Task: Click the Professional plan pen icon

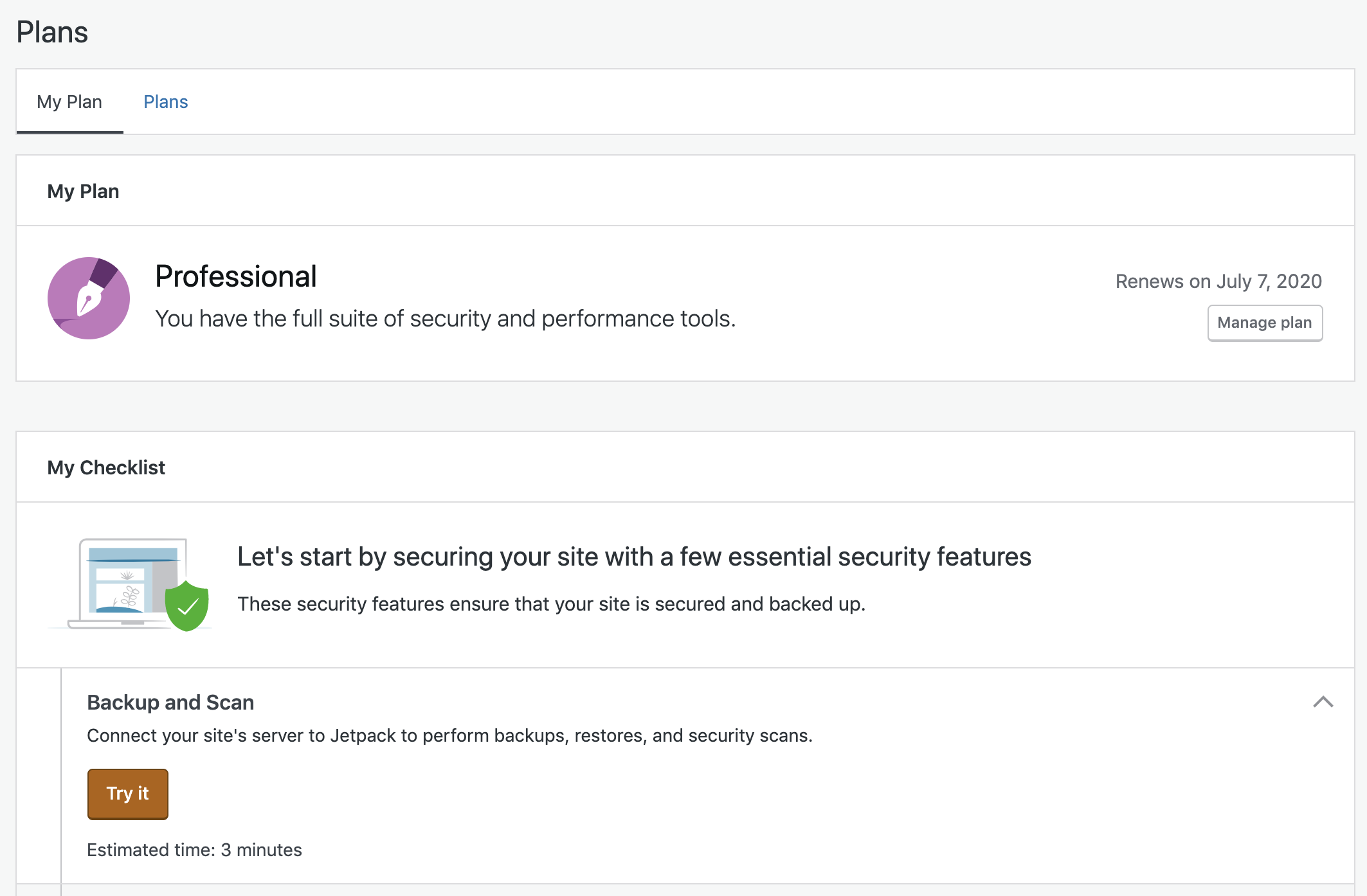Action: [x=89, y=298]
